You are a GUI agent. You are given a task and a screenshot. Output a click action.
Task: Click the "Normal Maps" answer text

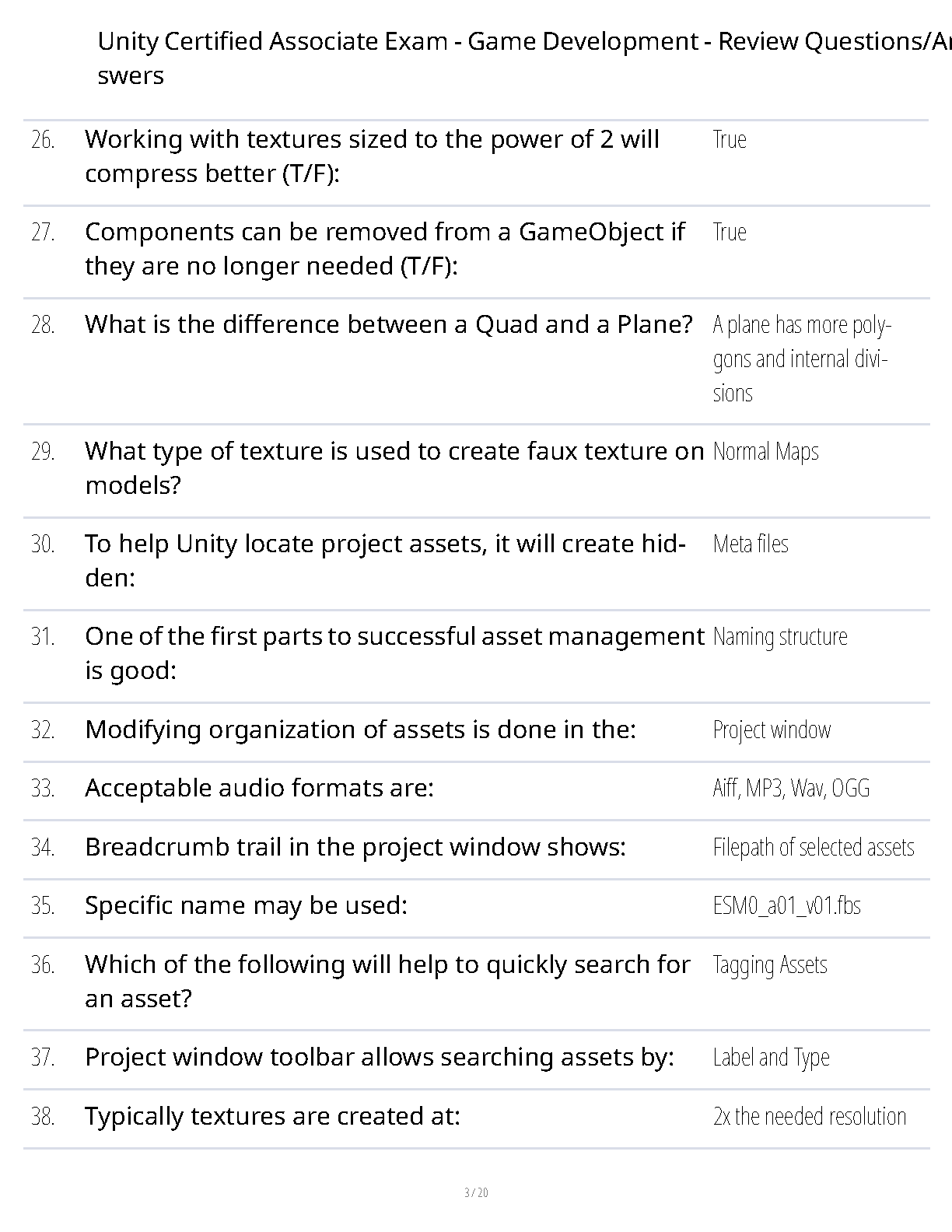[x=765, y=451]
